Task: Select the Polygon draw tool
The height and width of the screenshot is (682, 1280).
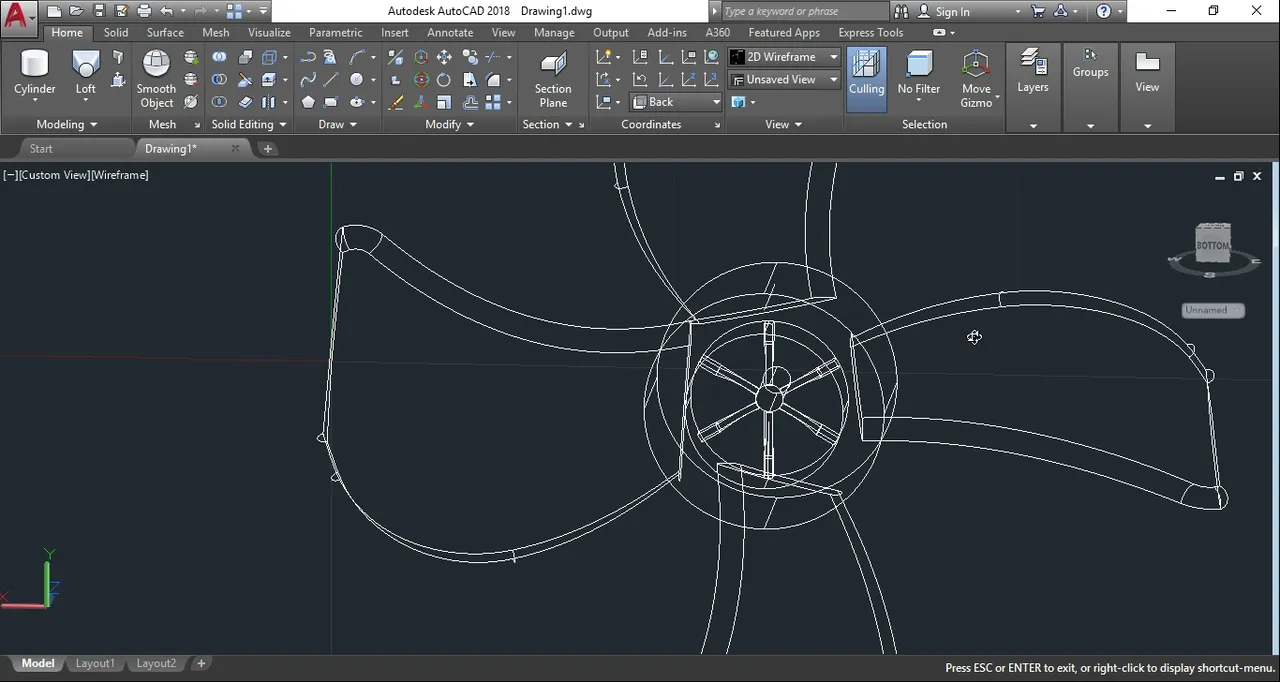Action: click(x=308, y=102)
